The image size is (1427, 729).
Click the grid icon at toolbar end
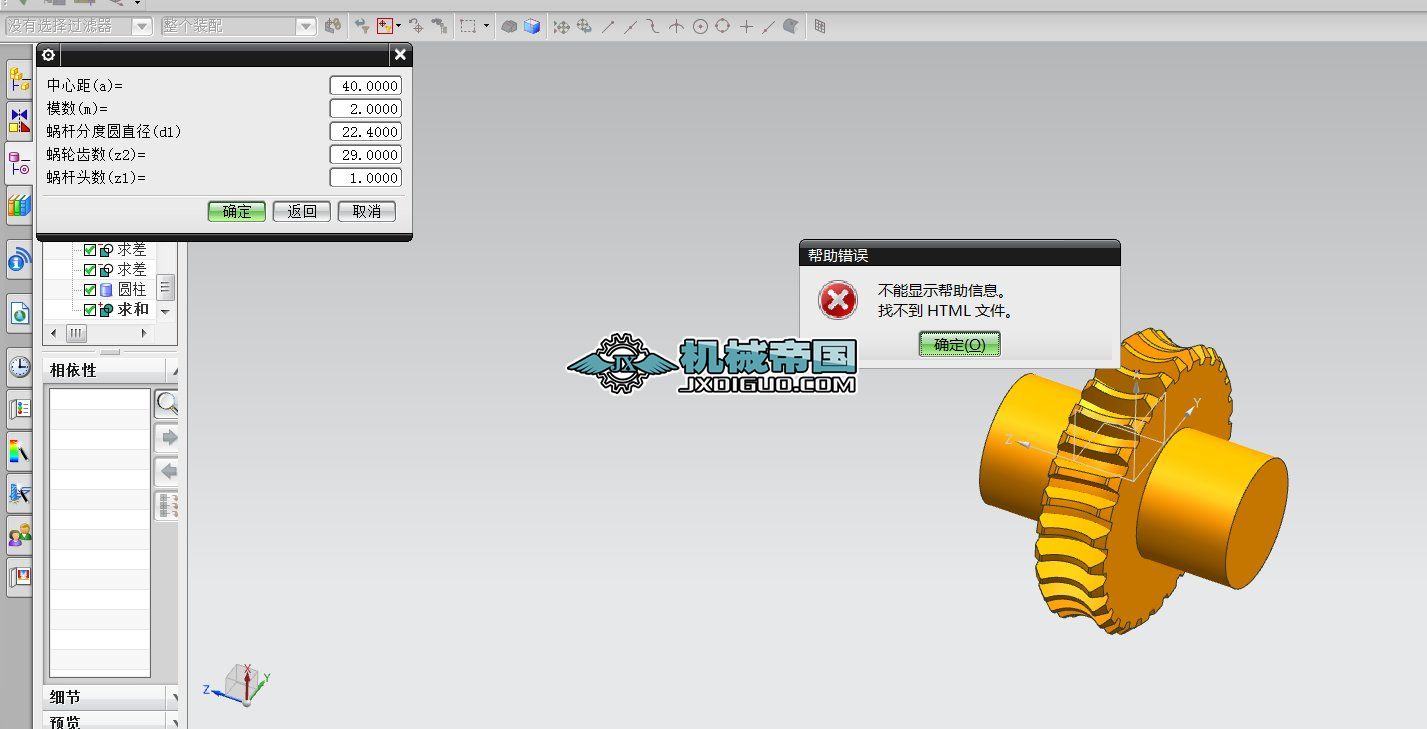tap(820, 27)
